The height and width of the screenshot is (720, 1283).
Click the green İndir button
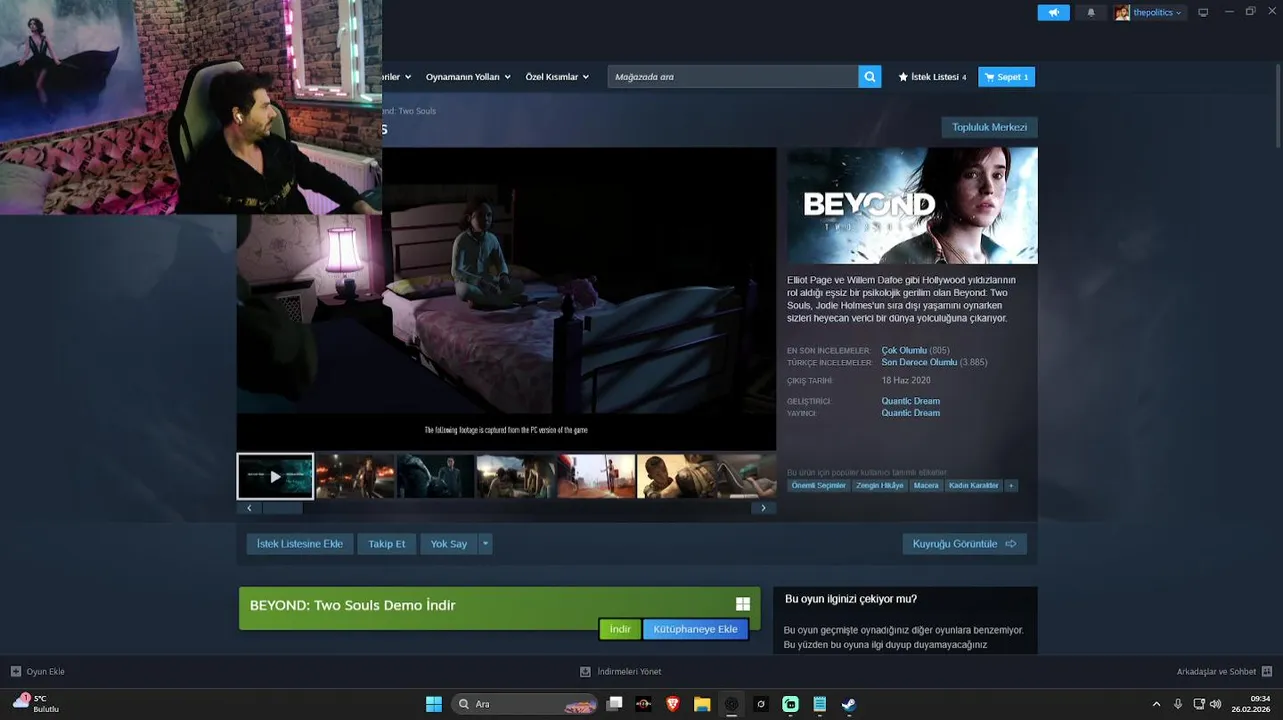pyautogui.click(x=620, y=629)
